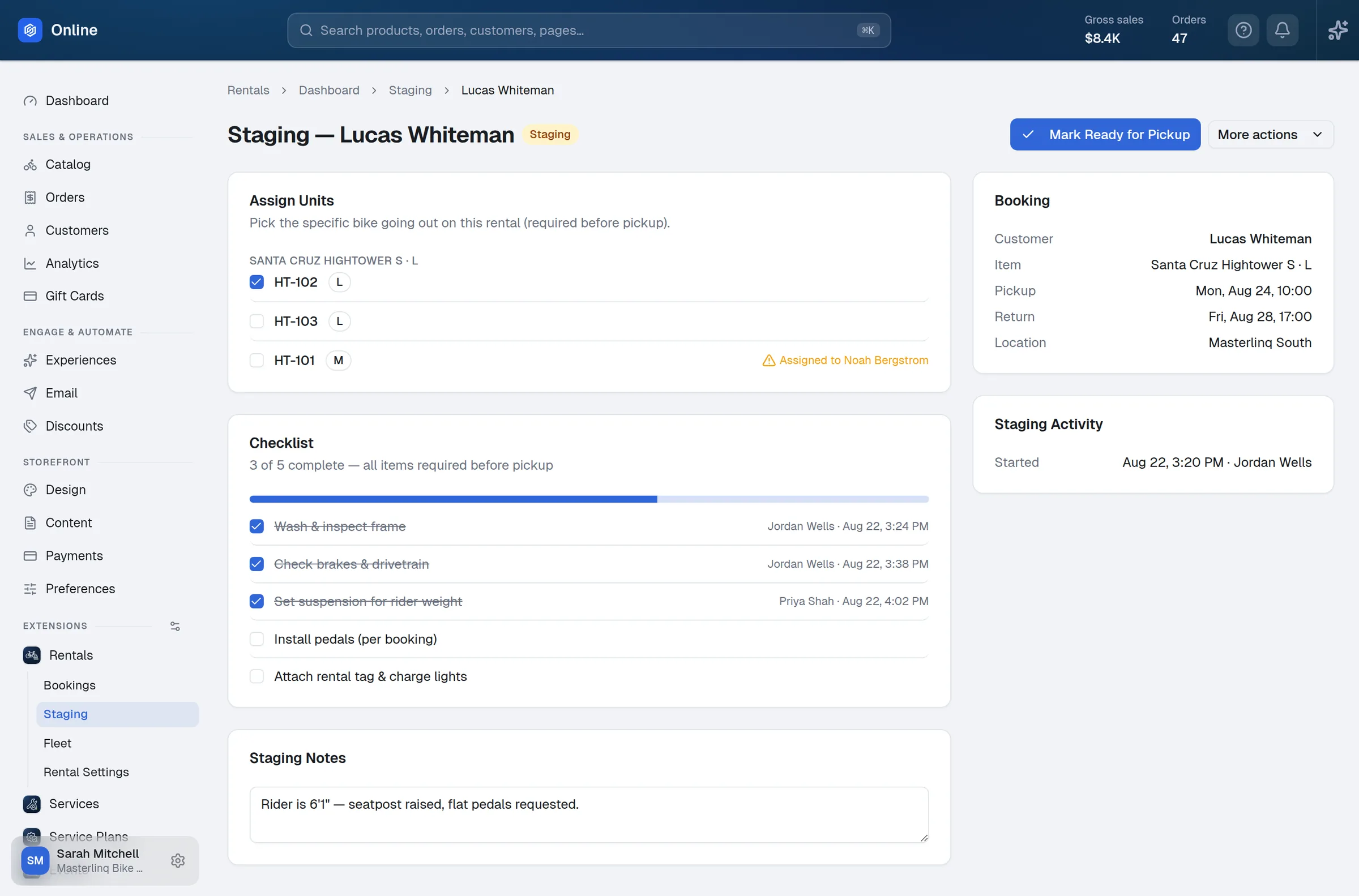
Task: Check the HT-103 unit checkbox
Action: [257, 321]
